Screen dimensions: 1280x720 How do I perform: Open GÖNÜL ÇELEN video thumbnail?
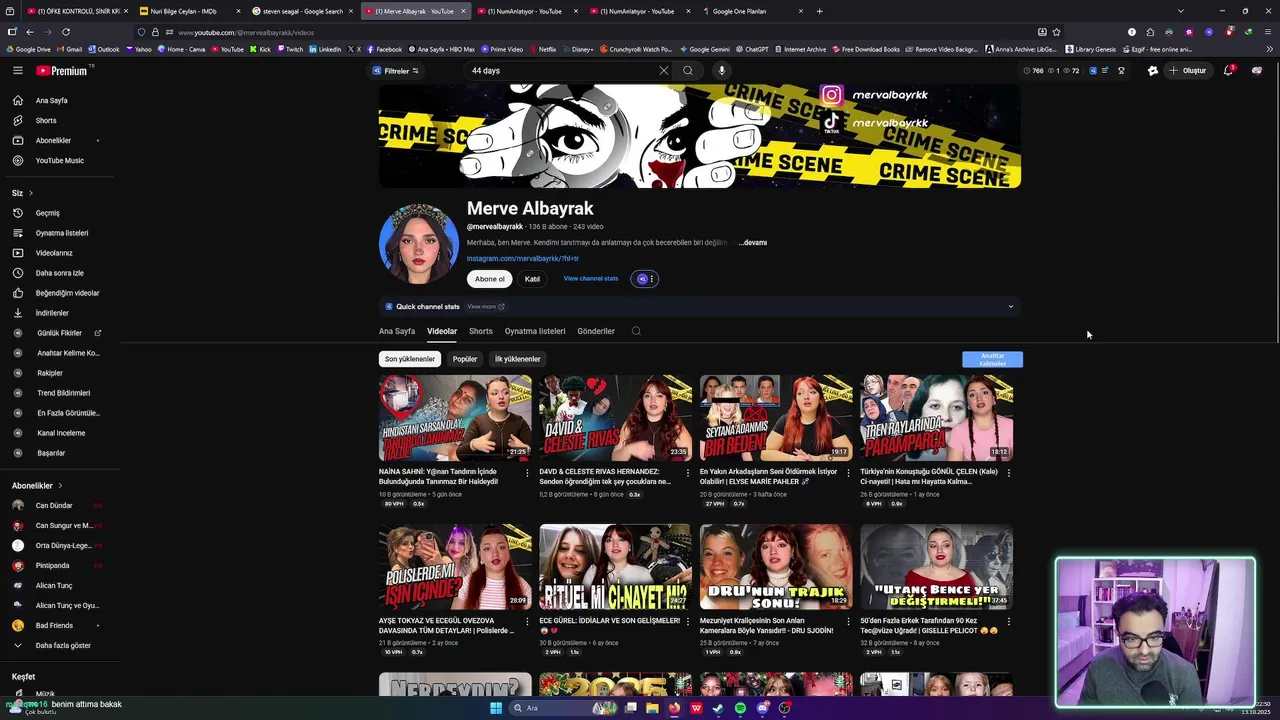pos(937,418)
